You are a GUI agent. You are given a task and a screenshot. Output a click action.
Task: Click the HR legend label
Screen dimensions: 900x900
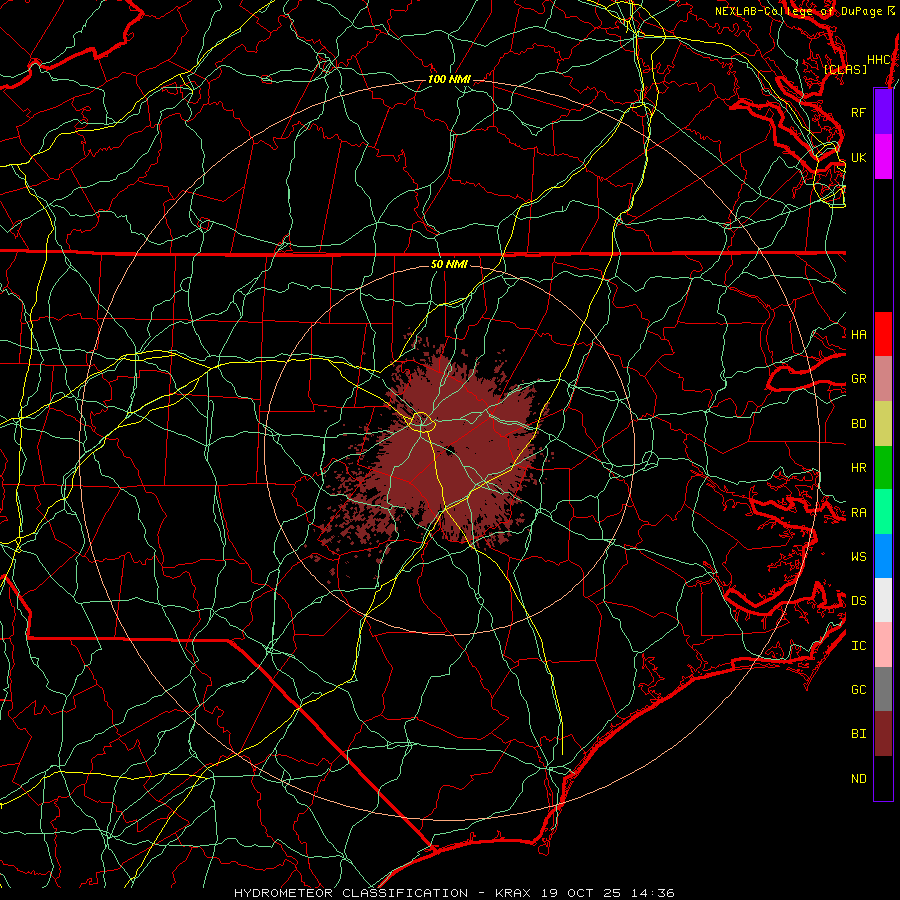pyautogui.click(x=858, y=468)
